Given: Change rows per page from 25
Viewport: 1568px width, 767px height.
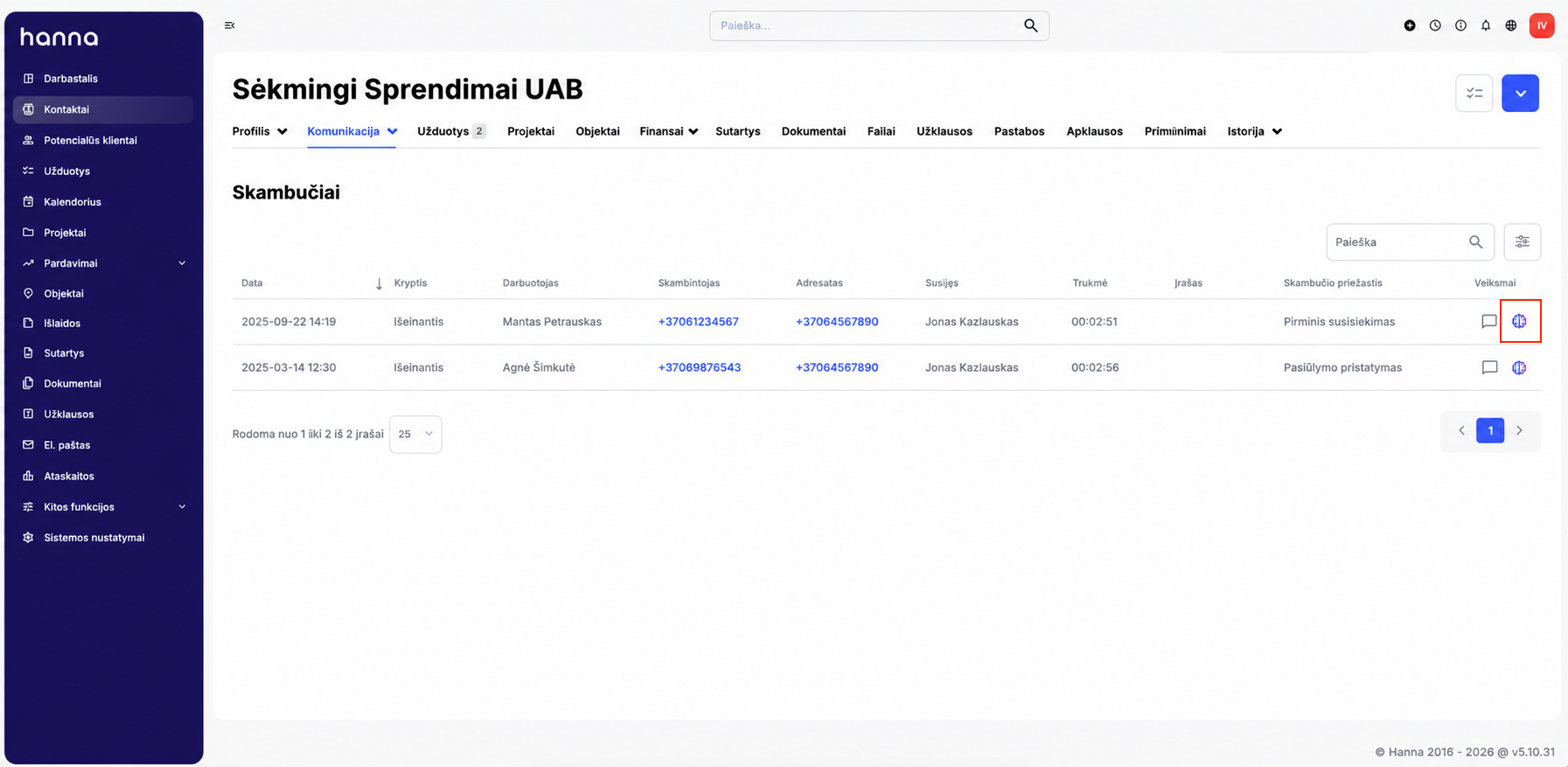Looking at the screenshot, I should point(415,434).
